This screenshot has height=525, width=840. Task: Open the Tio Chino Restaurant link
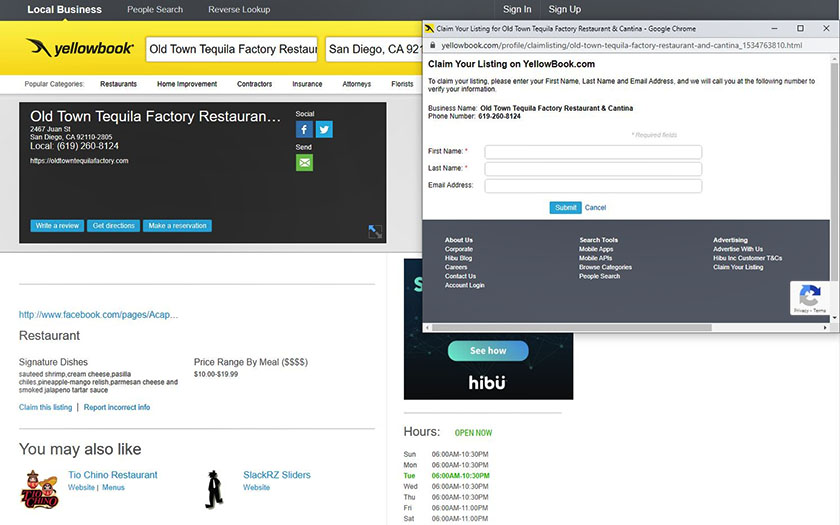tap(112, 475)
